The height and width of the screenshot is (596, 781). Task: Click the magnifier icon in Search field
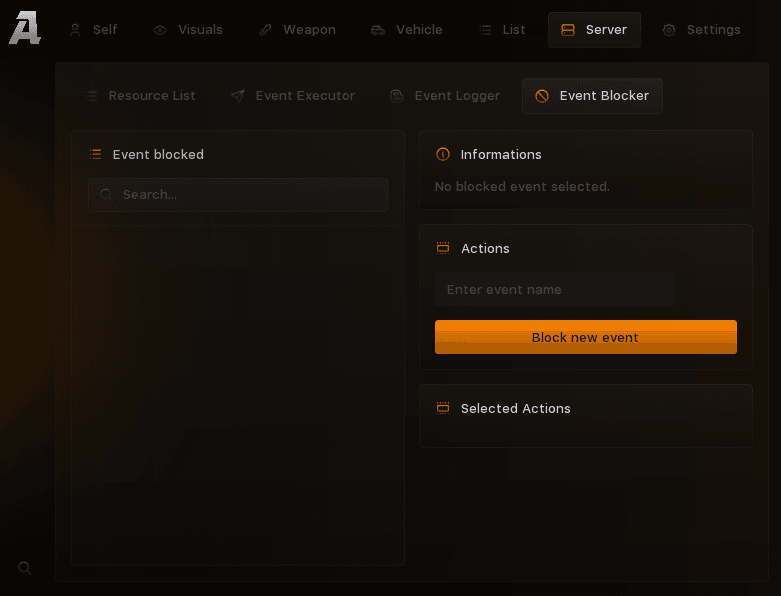pyautogui.click(x=106, y=195)
